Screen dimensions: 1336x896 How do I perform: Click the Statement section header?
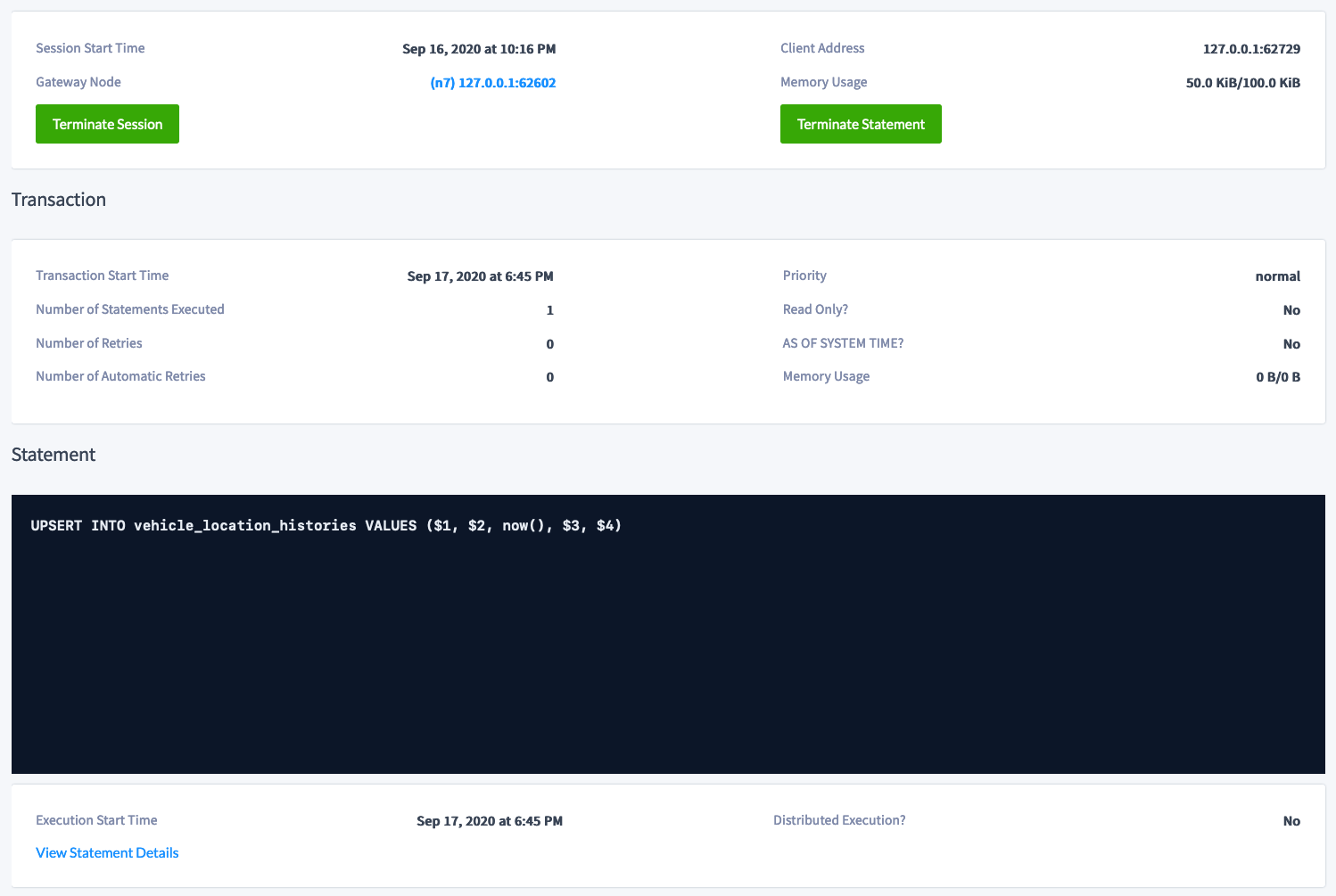tap(53, 455)
